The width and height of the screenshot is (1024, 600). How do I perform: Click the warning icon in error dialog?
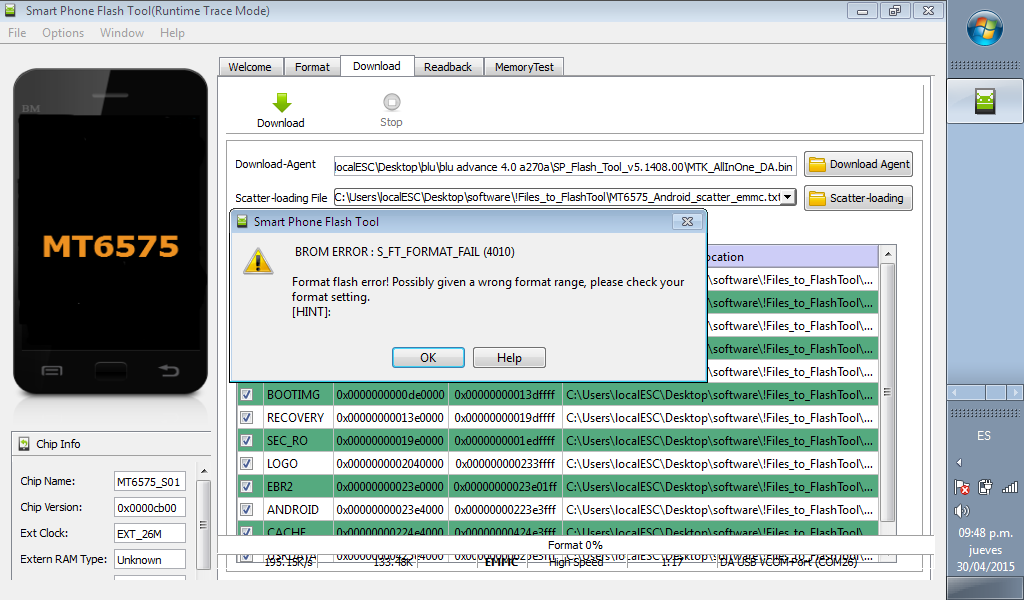click(258, 263)
